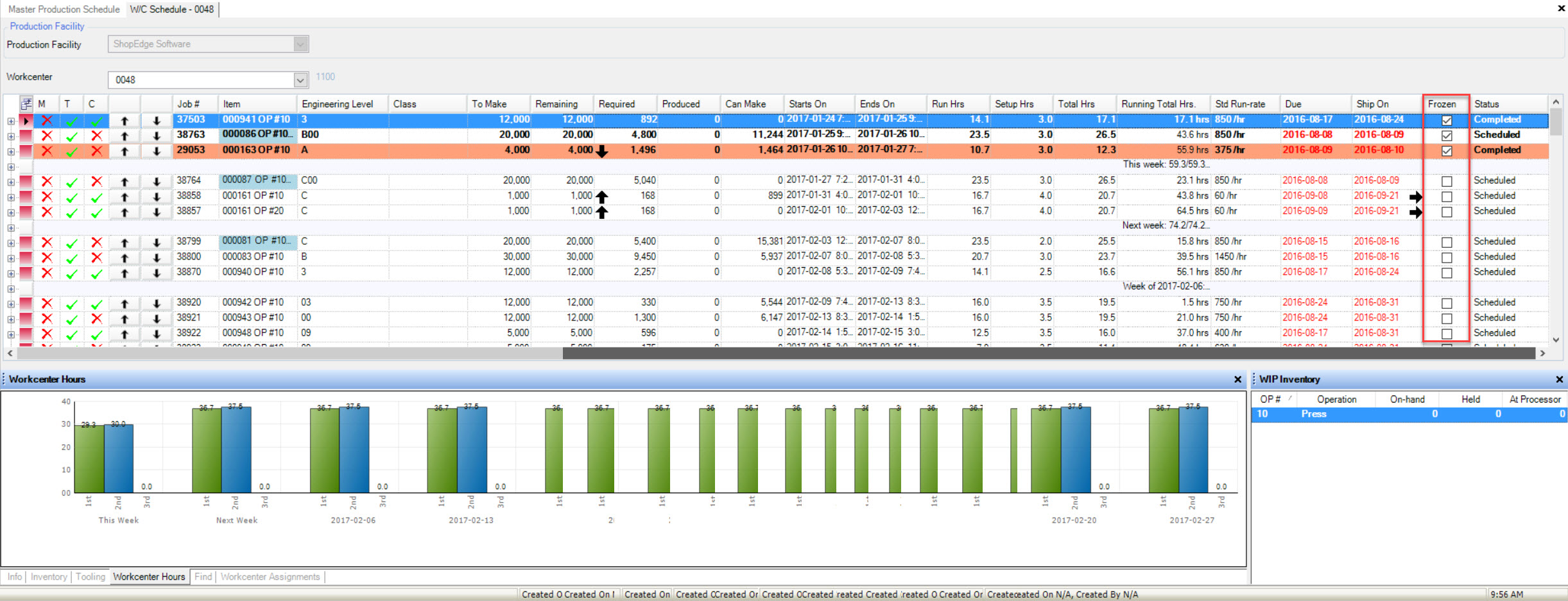
Task: Check Frozen checkbox for job 38857
Action: tap(1447, 212)
